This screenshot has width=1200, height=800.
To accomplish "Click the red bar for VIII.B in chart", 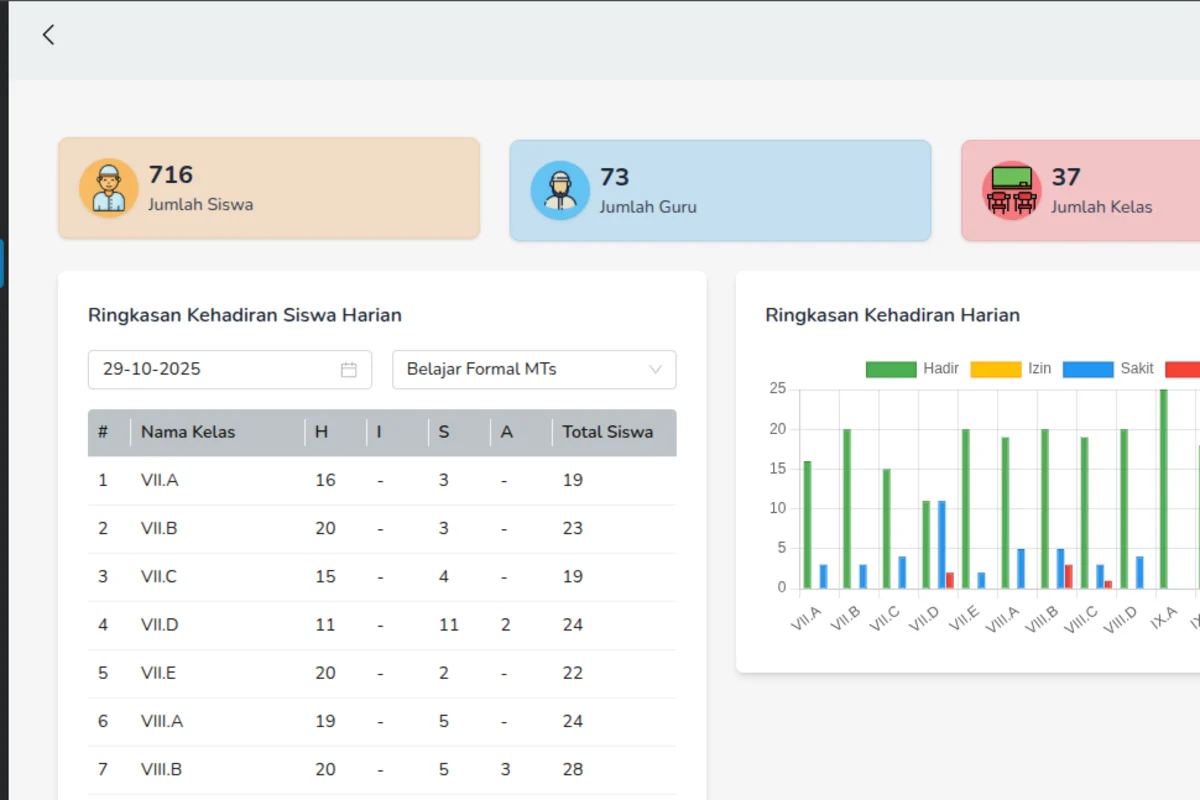I will pyautogui.click(x=1068, y=576).
